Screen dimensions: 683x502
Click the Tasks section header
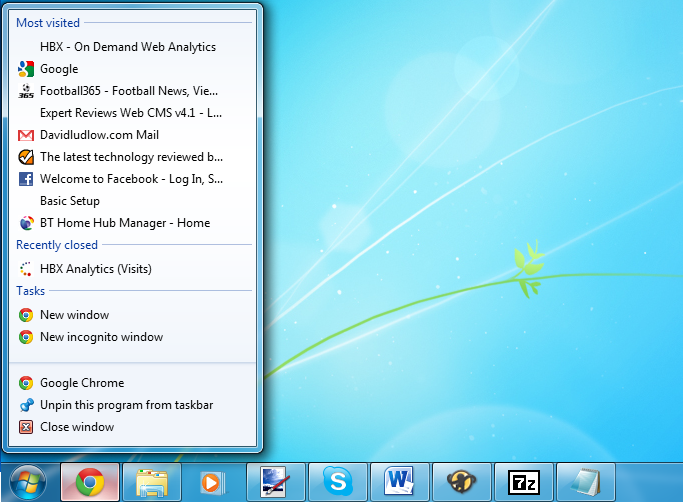[30, 291]
